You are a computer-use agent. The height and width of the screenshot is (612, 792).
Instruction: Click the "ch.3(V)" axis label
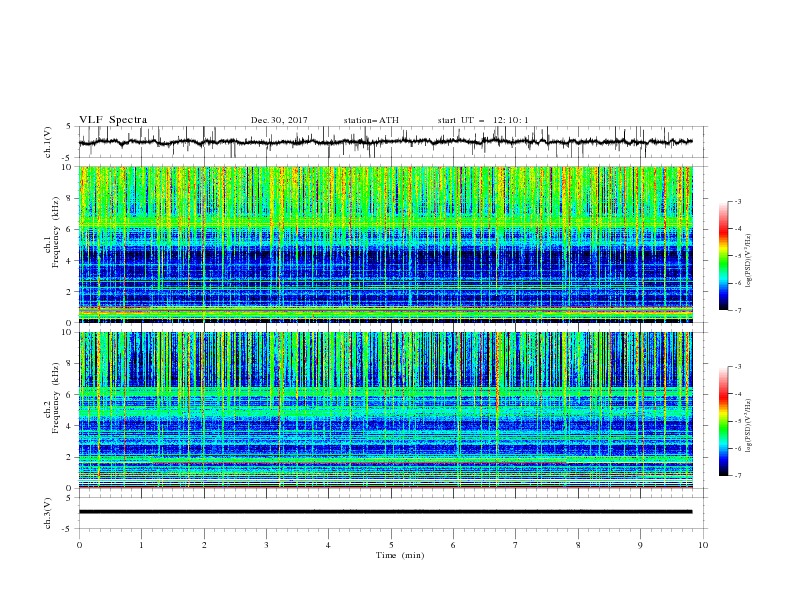pos(48,513)
